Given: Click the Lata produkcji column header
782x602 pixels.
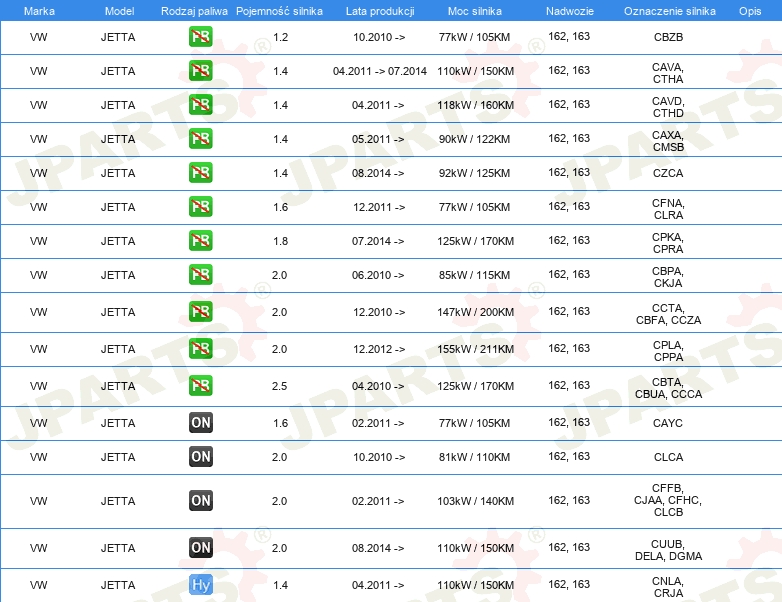Looking at the screenshot, I should 380,11.
